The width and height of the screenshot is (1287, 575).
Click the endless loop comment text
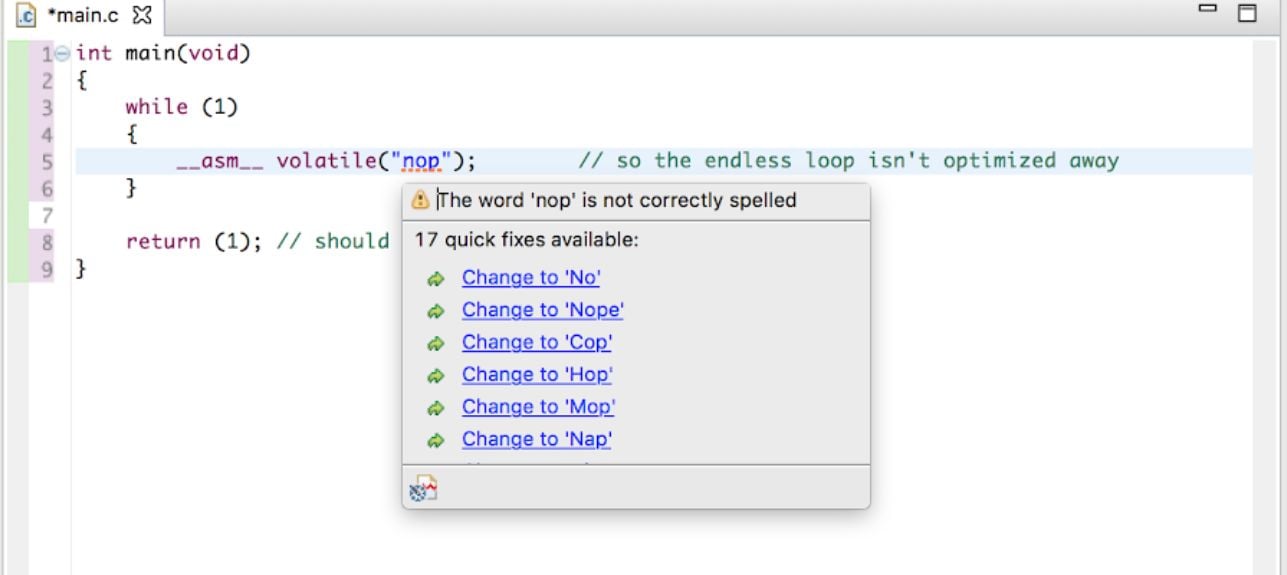(x=848, y=160)
